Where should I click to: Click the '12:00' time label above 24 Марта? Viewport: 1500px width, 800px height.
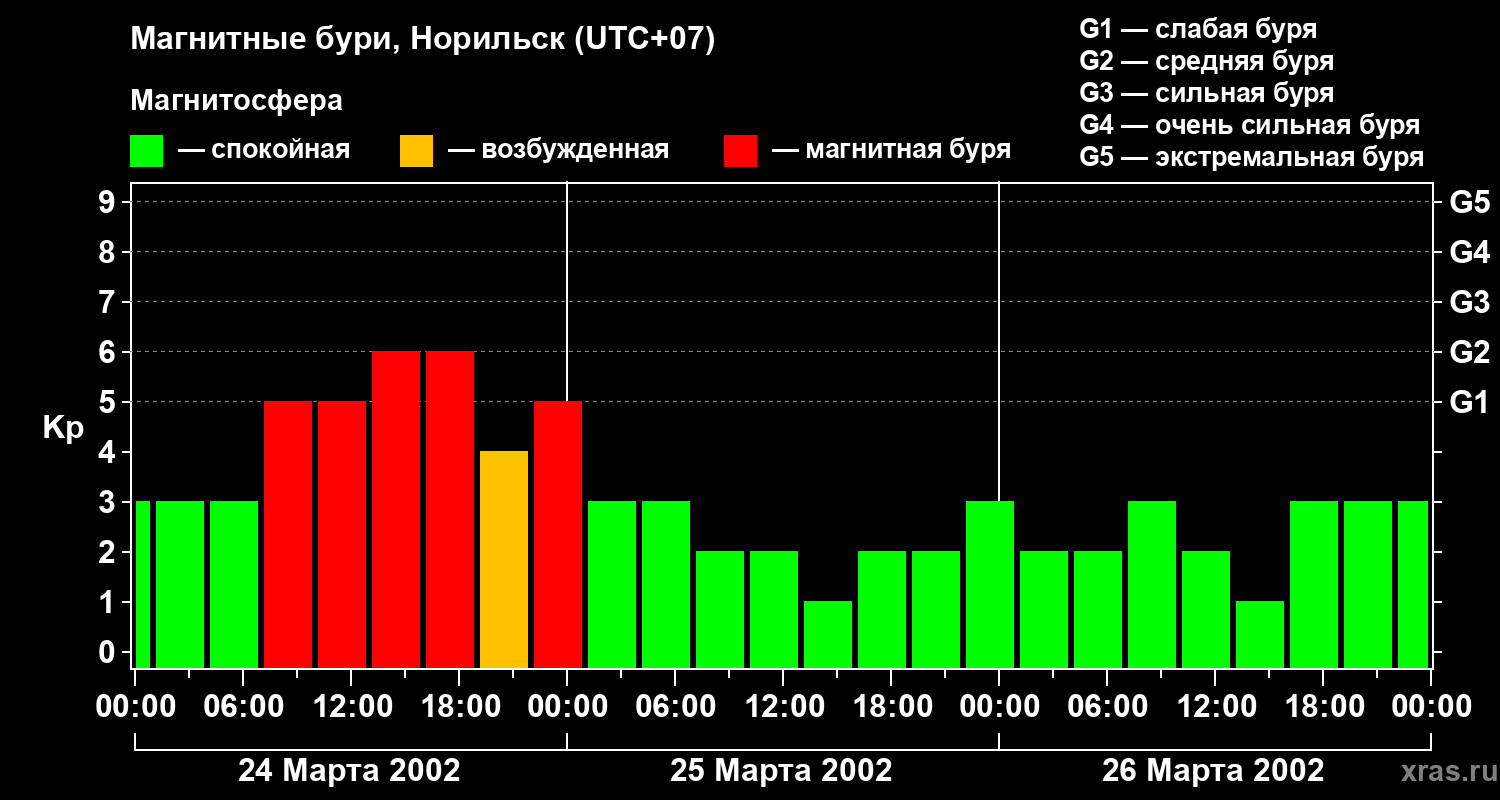(x=351, y=707)
